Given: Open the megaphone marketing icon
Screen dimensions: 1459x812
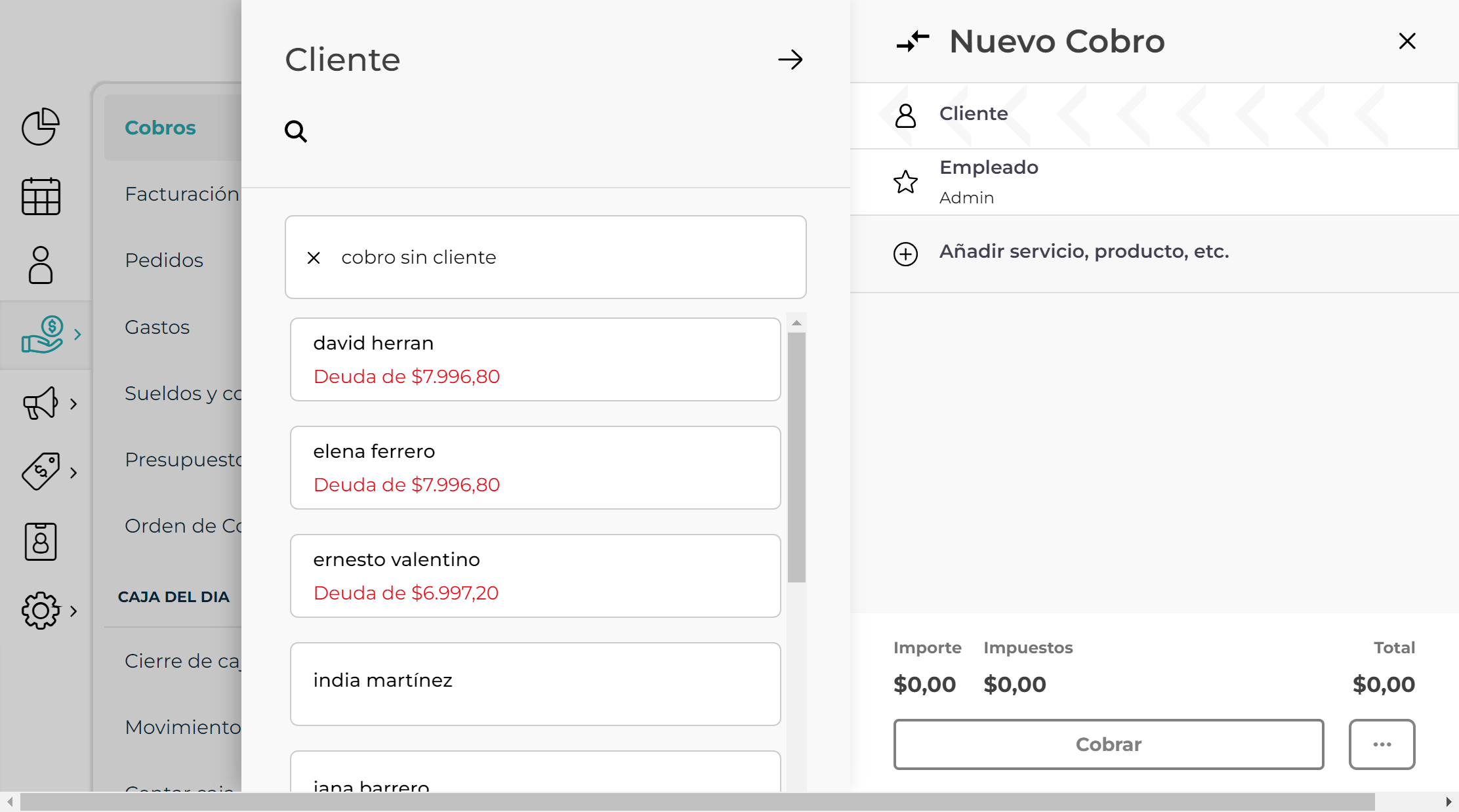Looking at the screenshot, I should tap(41, 403).
